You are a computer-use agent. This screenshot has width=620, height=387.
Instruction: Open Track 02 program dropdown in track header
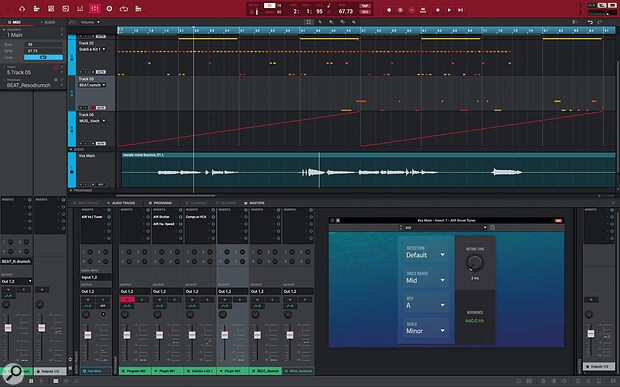click(x=92, y=49)
